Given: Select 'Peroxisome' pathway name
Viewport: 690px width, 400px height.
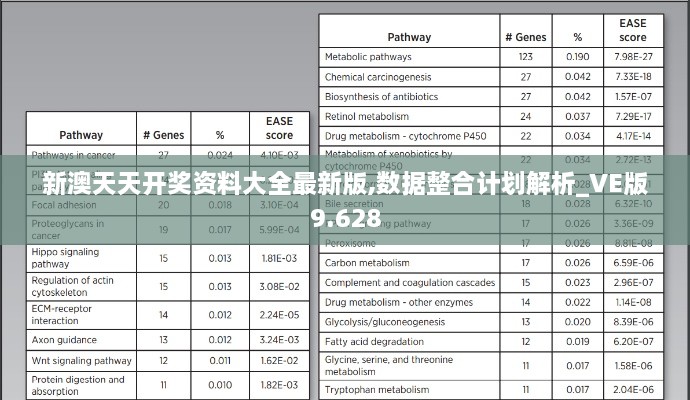Looking at the screenshot, I should 350,244.
